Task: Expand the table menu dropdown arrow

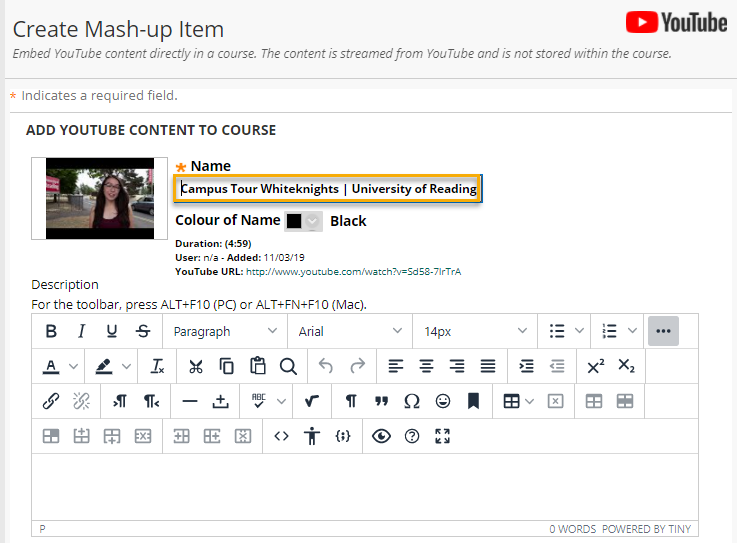Action: tap(529, 401)
